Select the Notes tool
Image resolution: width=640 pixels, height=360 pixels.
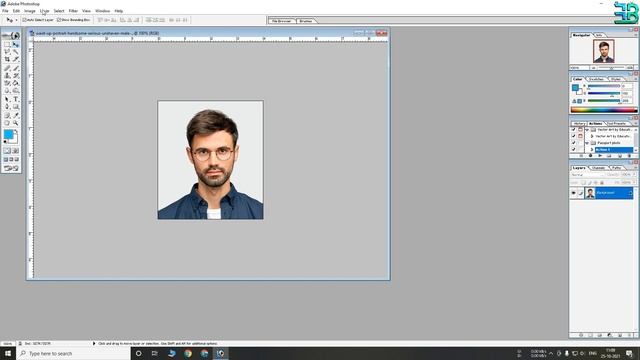point(7,116)
